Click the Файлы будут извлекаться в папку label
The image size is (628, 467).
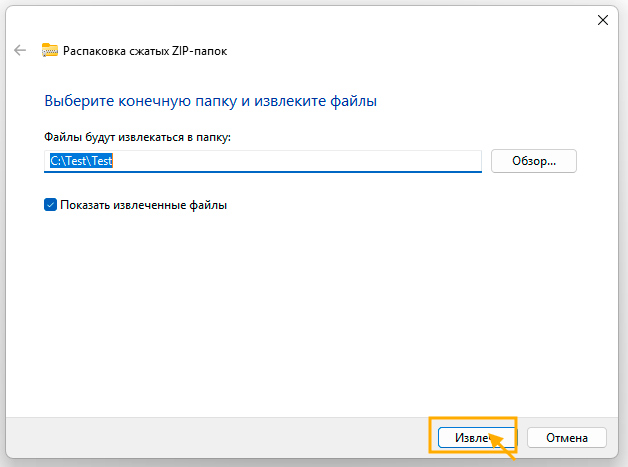point(137,137)
